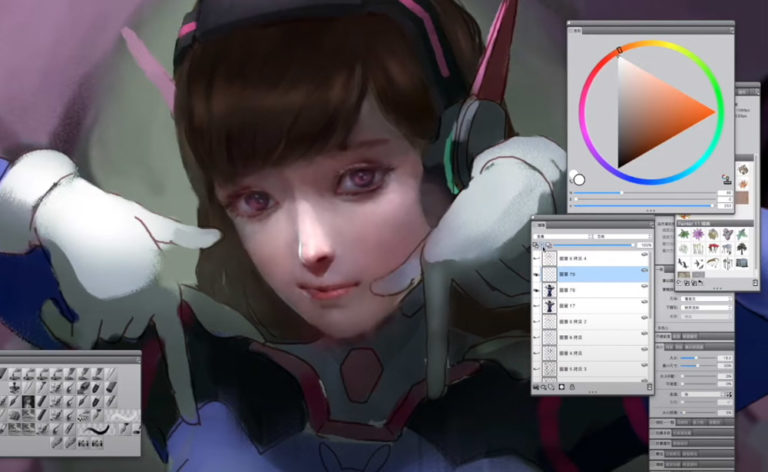Open the brush library panel options icon
The image size is (768, 472).
coord(139,360)
